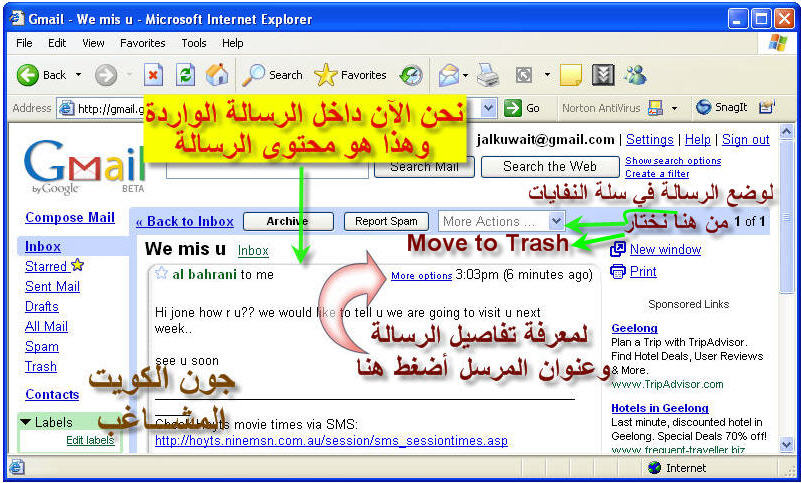801x483 pixels.
Task: Click the Gmail search text field
Action: click(x=267, y=170)
